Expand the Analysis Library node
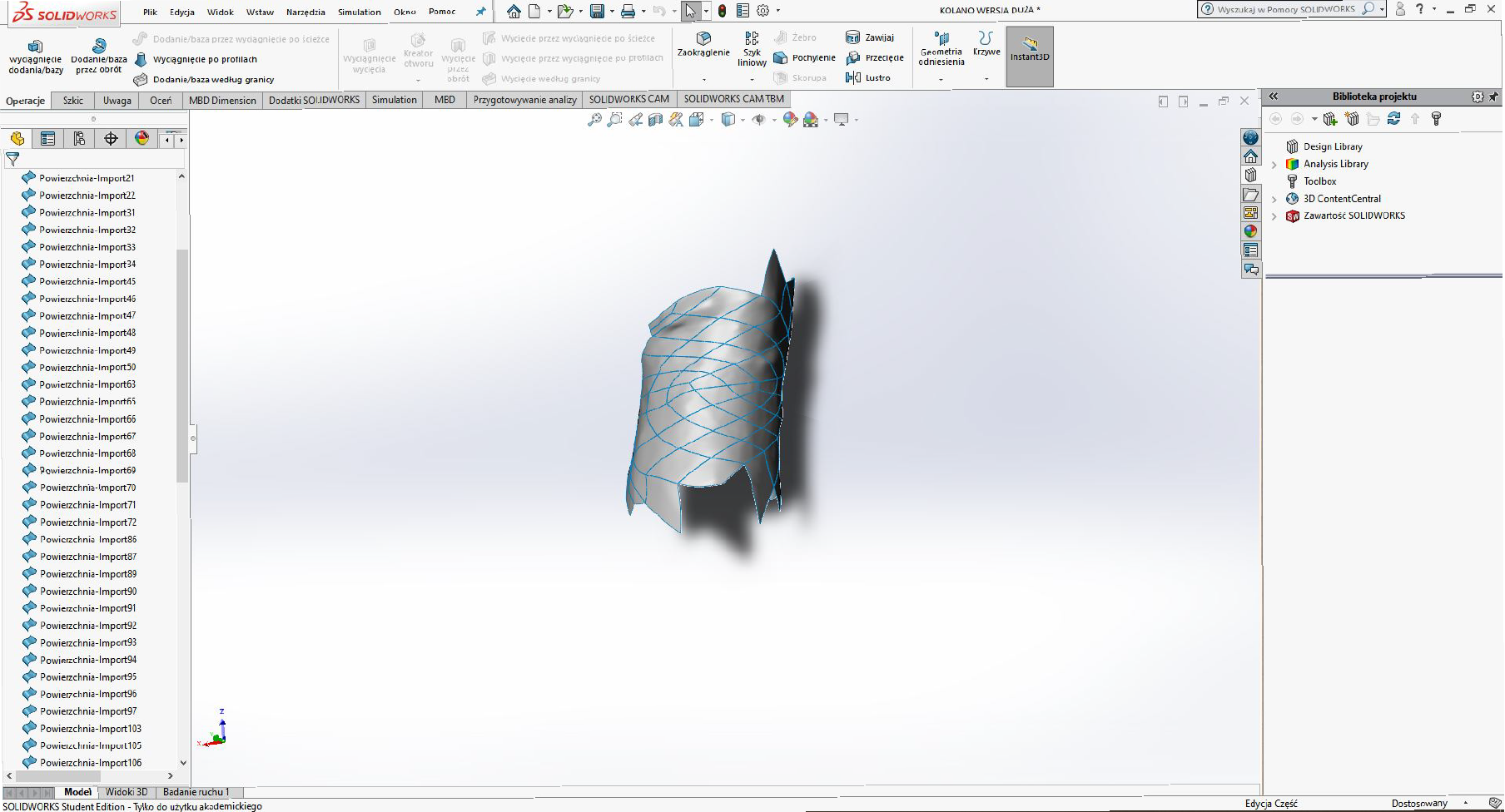Screen dimensions: 1505x812 pos(1274,165)
